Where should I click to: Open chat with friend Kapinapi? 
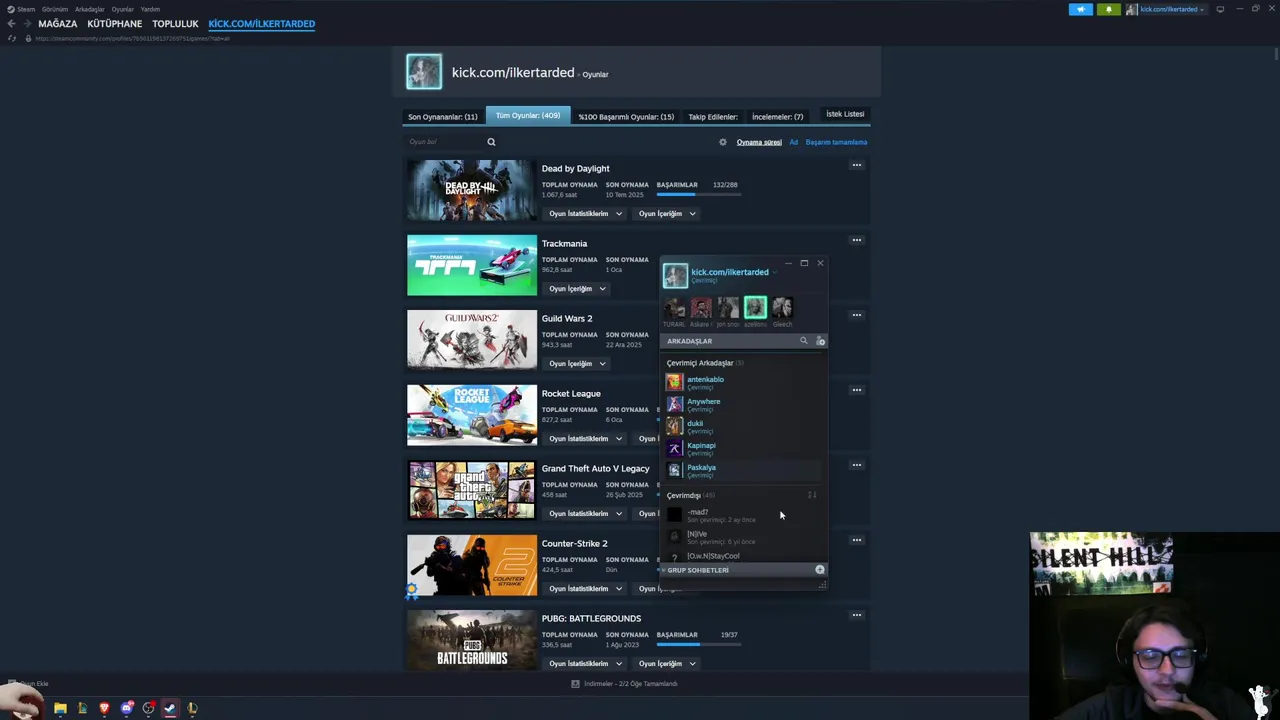(743, 448)
